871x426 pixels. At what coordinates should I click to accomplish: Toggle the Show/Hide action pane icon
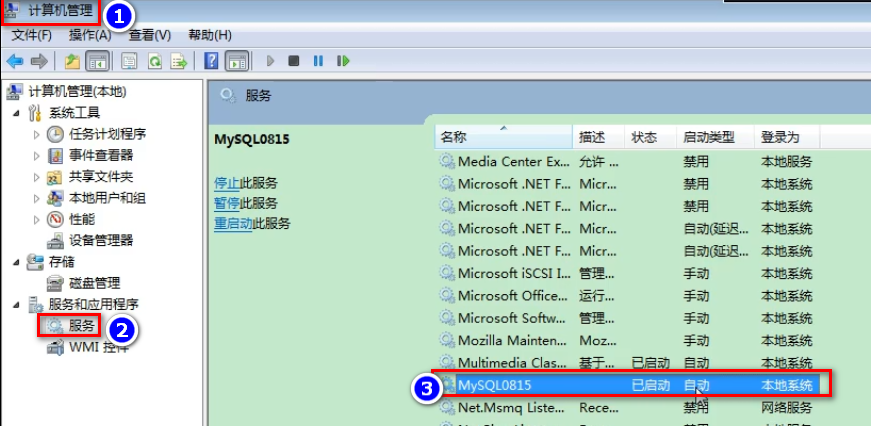pos(237,61)
